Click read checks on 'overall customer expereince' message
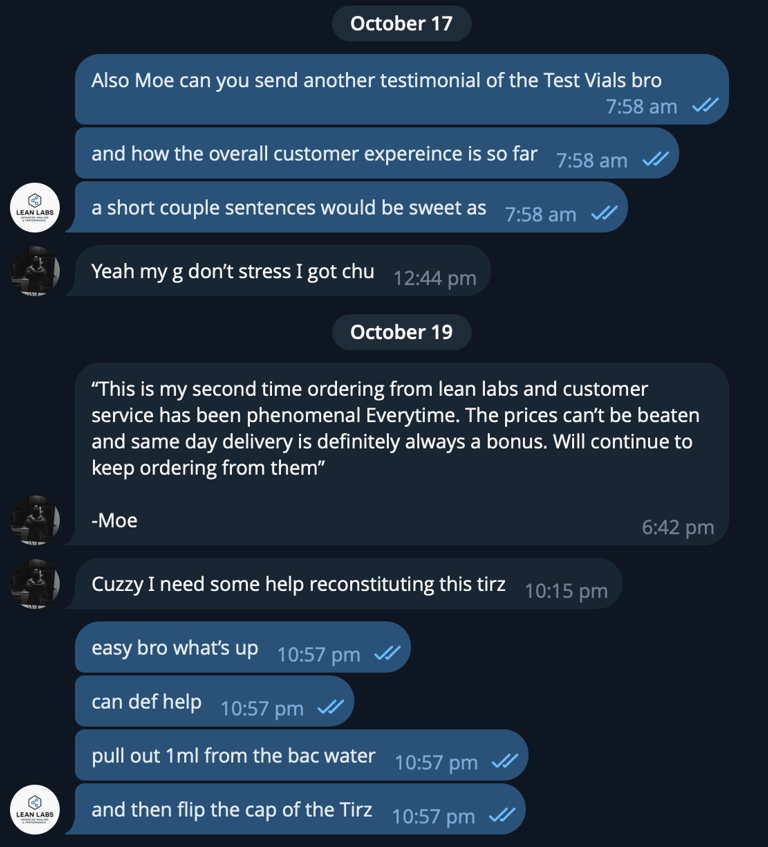Screen dimensions: 768x847 pos(655,160)
